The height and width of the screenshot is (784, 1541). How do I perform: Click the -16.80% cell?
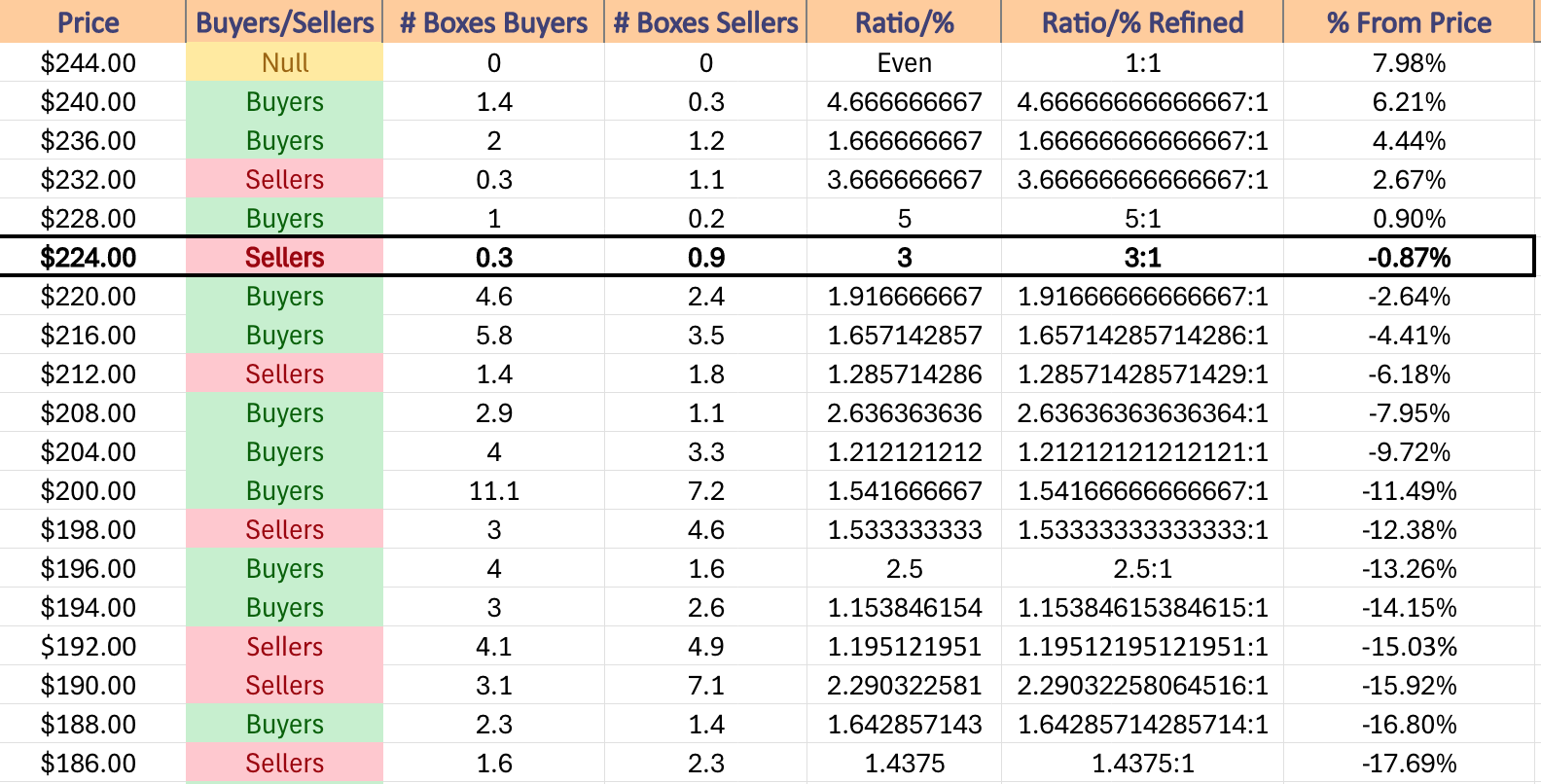[1409, 725]
